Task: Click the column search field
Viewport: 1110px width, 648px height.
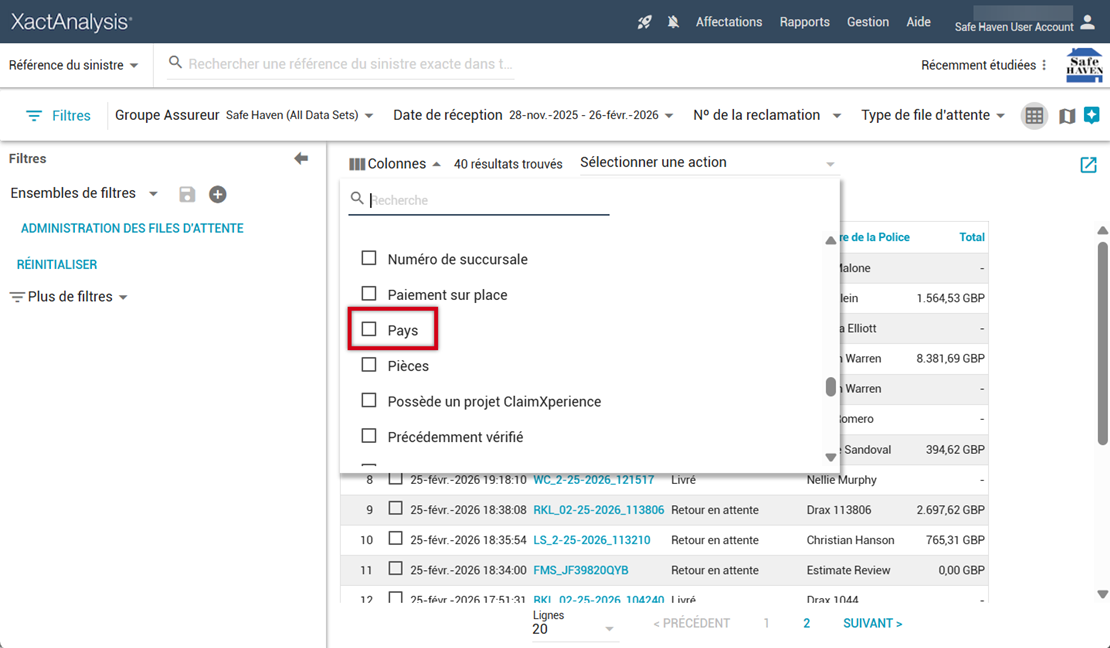Action: coord(488,200)
